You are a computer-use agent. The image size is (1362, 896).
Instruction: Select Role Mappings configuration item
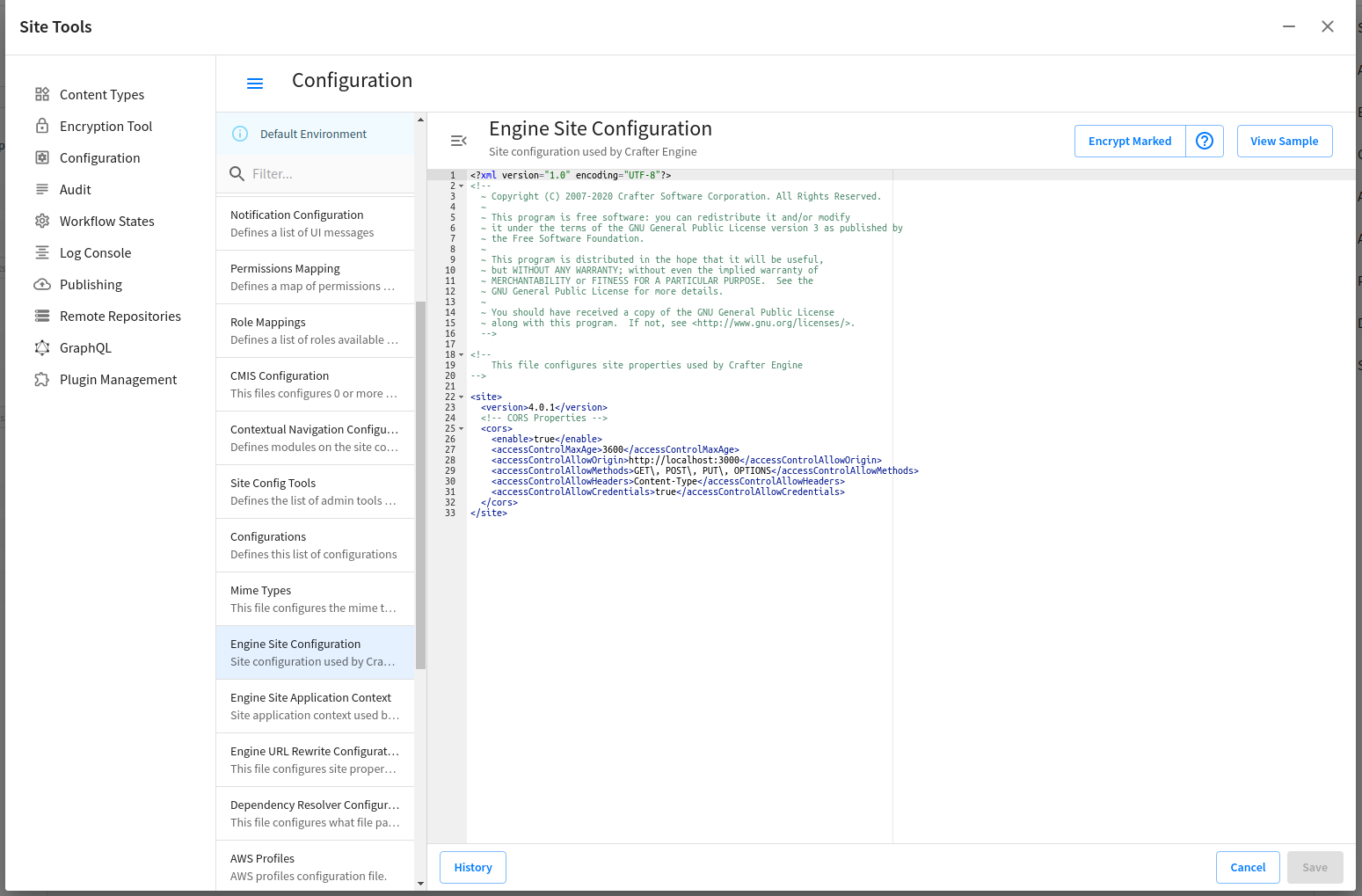pyautogui.click(x=315, y=331)
